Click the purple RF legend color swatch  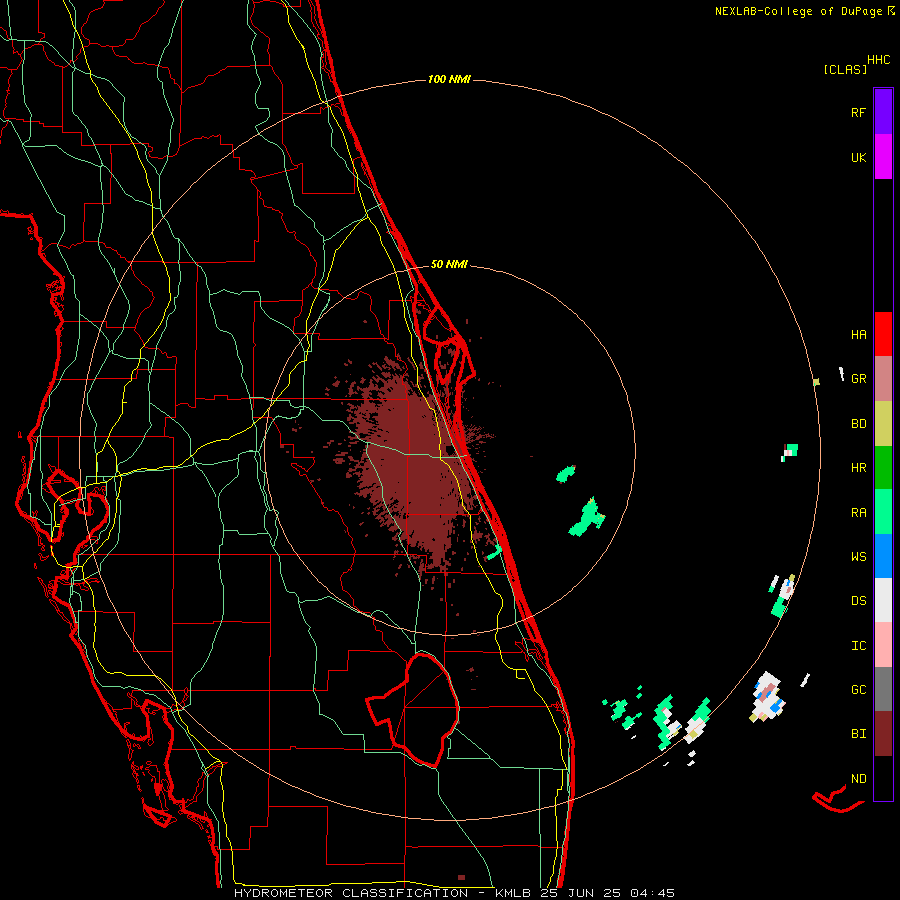pyautogui.click(x=883, y=112)
